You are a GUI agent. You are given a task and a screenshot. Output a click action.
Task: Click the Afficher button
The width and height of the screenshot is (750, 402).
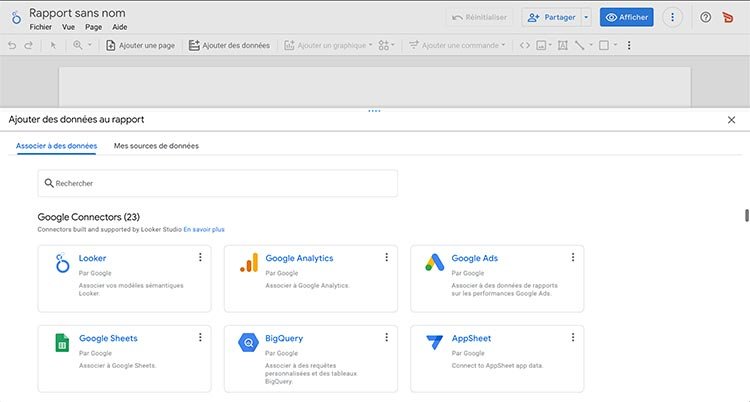click(x=627, y=17)
